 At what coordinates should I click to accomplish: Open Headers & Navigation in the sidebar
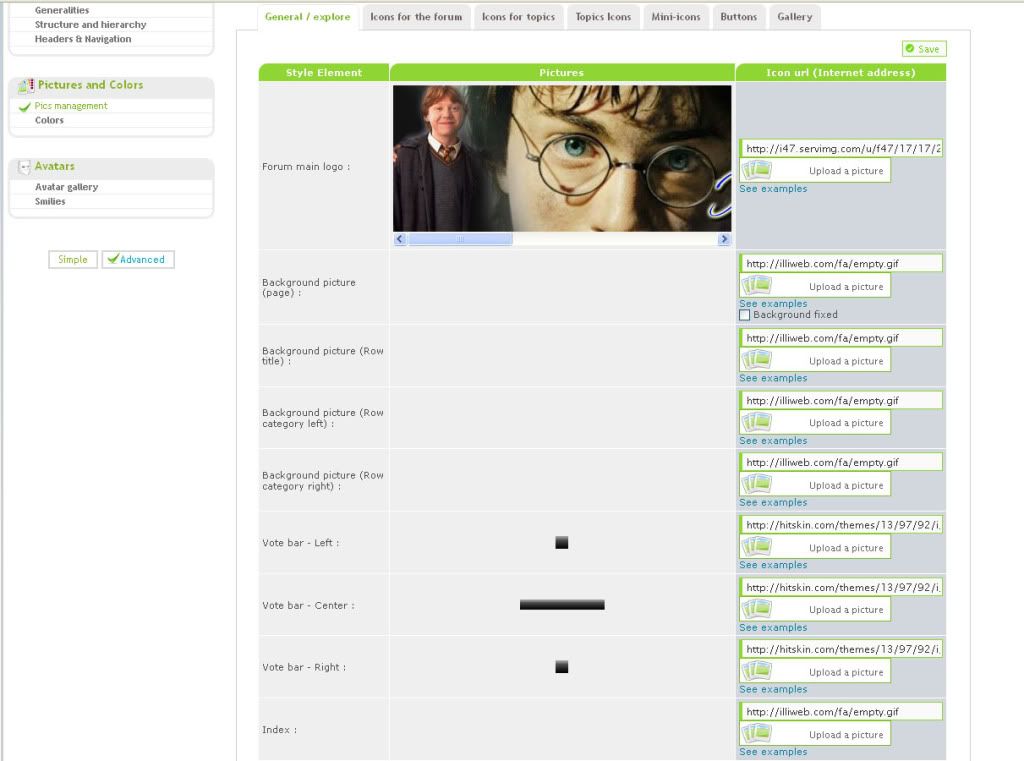(83, 39)
